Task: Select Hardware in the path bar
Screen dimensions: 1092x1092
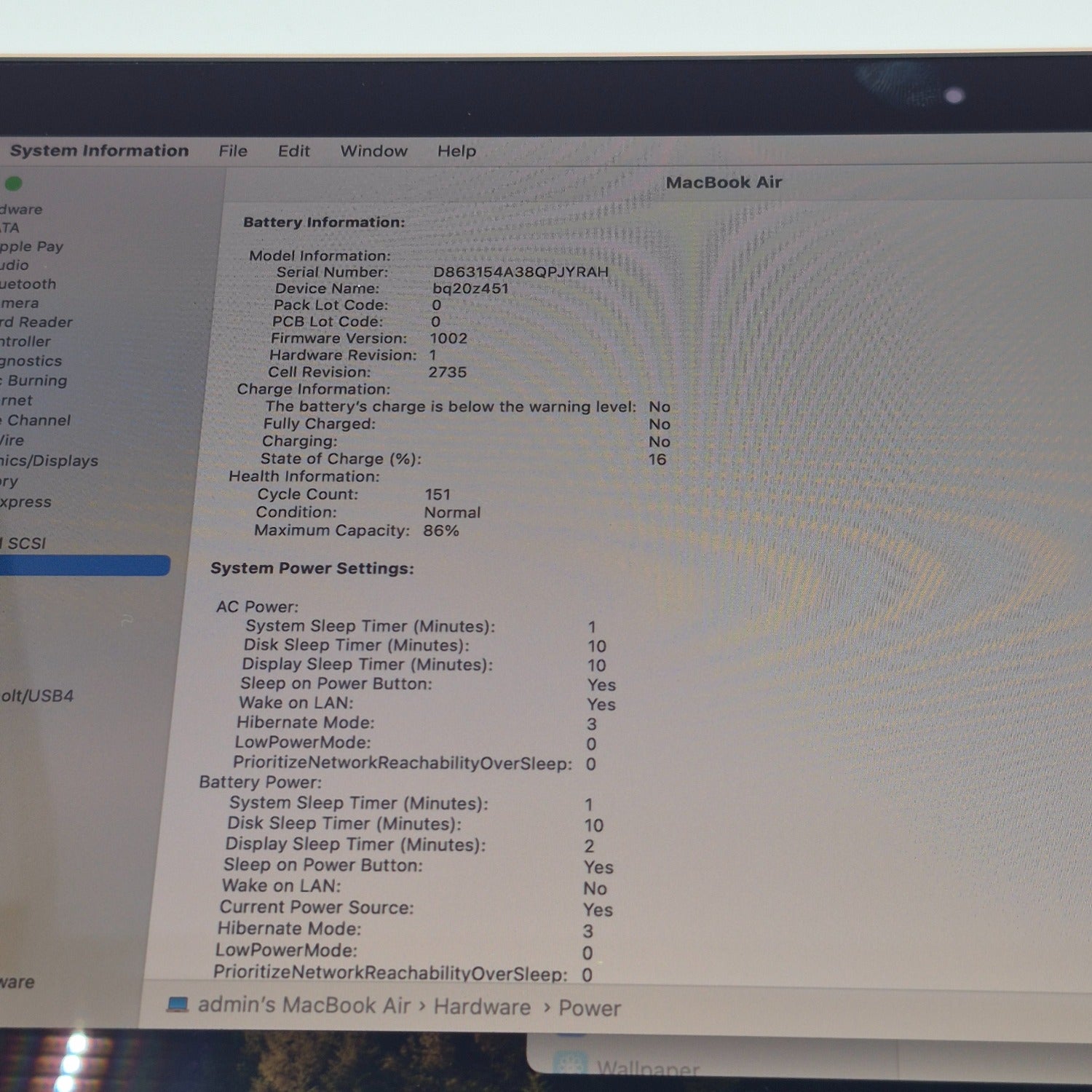Action: (482, 1007)
